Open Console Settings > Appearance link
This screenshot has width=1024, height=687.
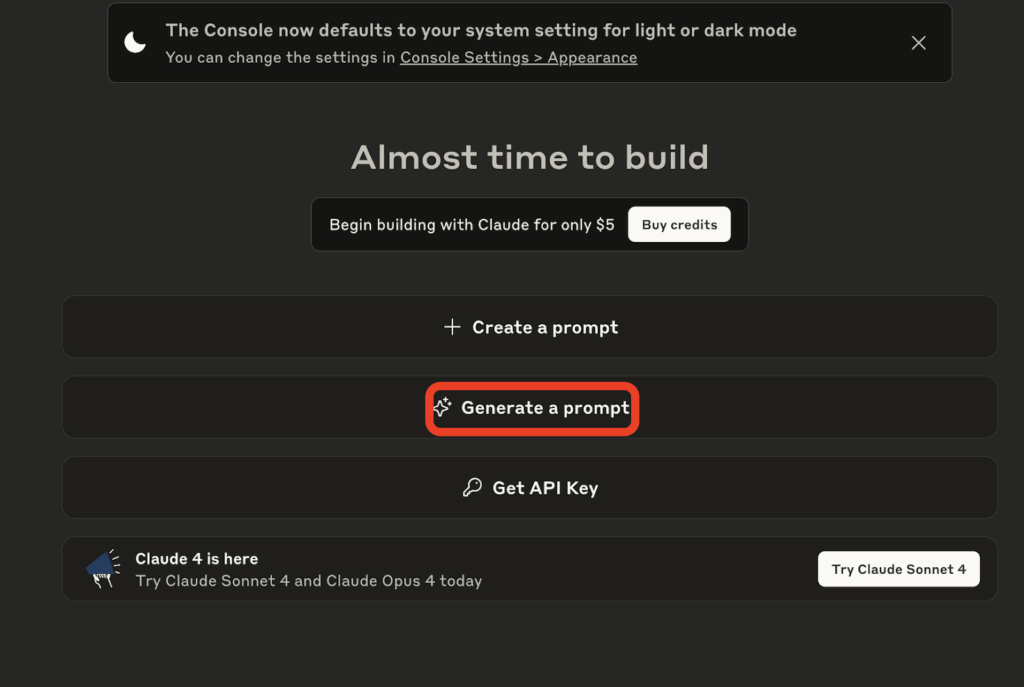point(519,57)
